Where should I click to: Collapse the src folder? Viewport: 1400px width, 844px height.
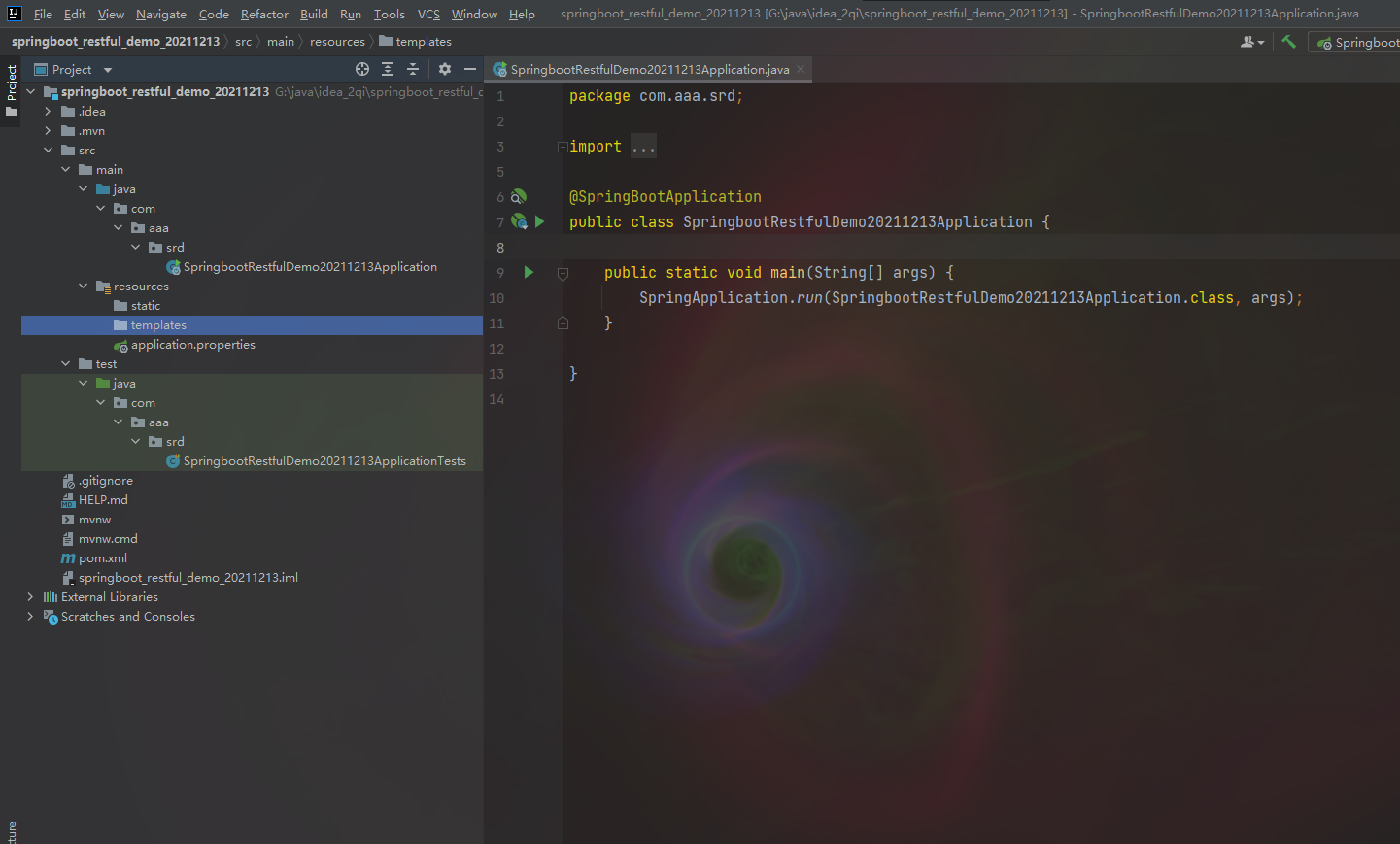pos(48,151)
